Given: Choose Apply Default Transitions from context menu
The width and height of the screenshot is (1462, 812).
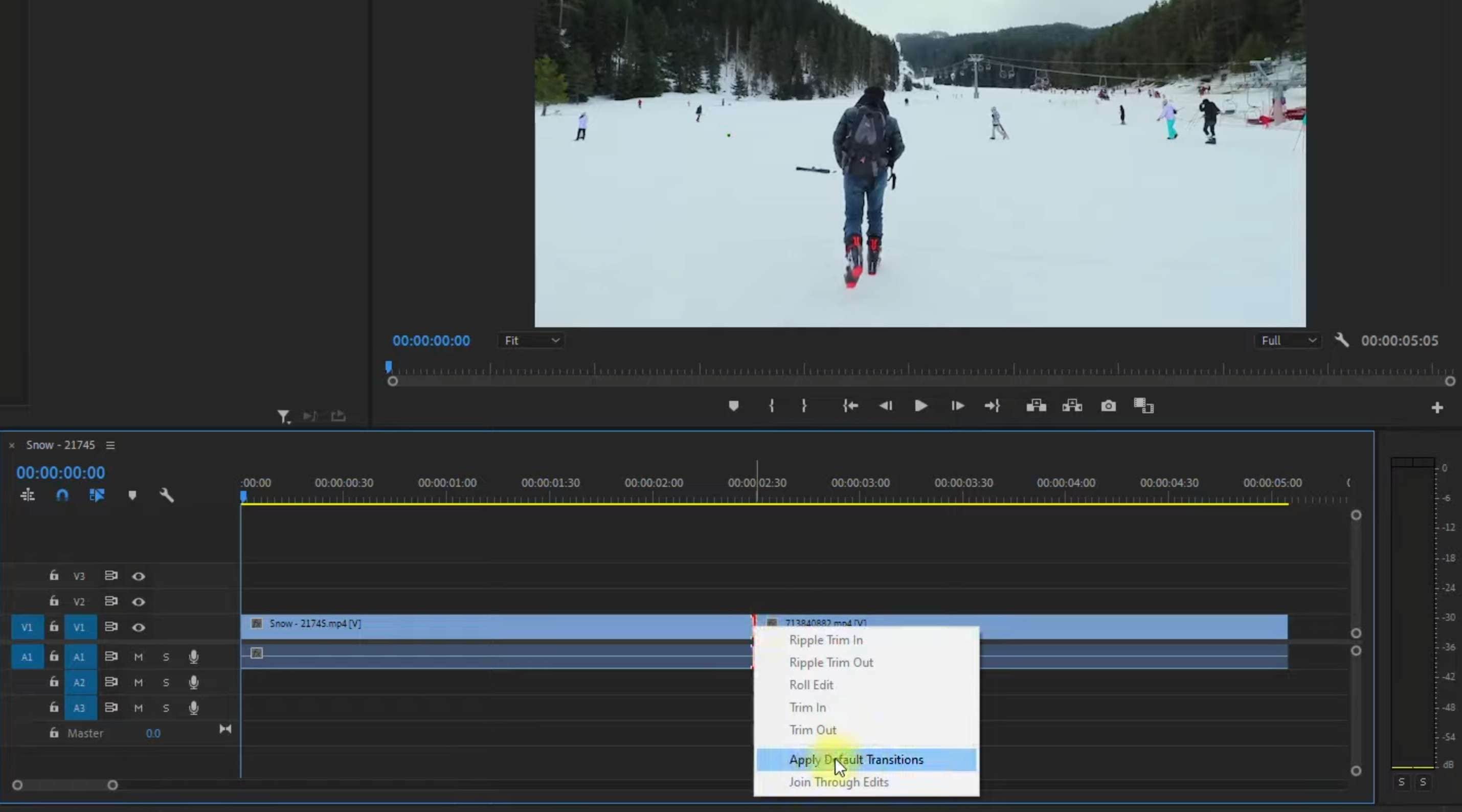Looking at the screenshot, I should [856, 759].
